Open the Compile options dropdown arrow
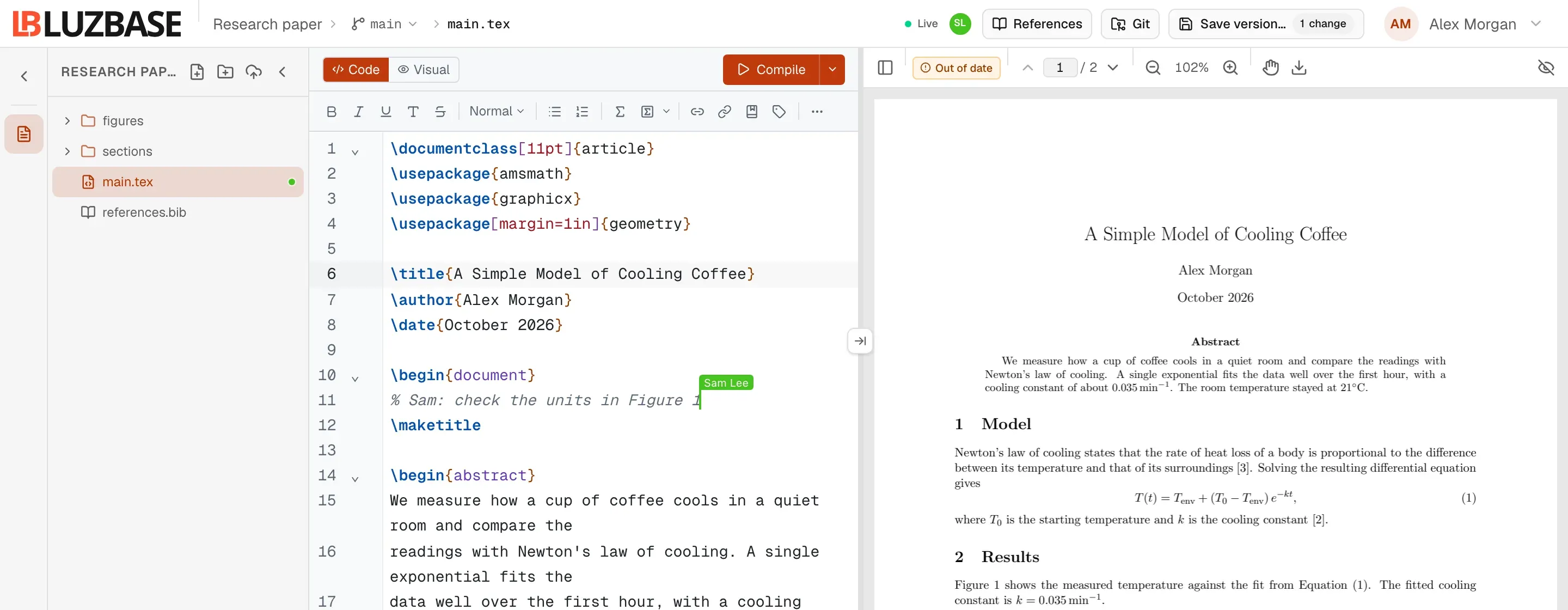 click(x=832, y=69)
